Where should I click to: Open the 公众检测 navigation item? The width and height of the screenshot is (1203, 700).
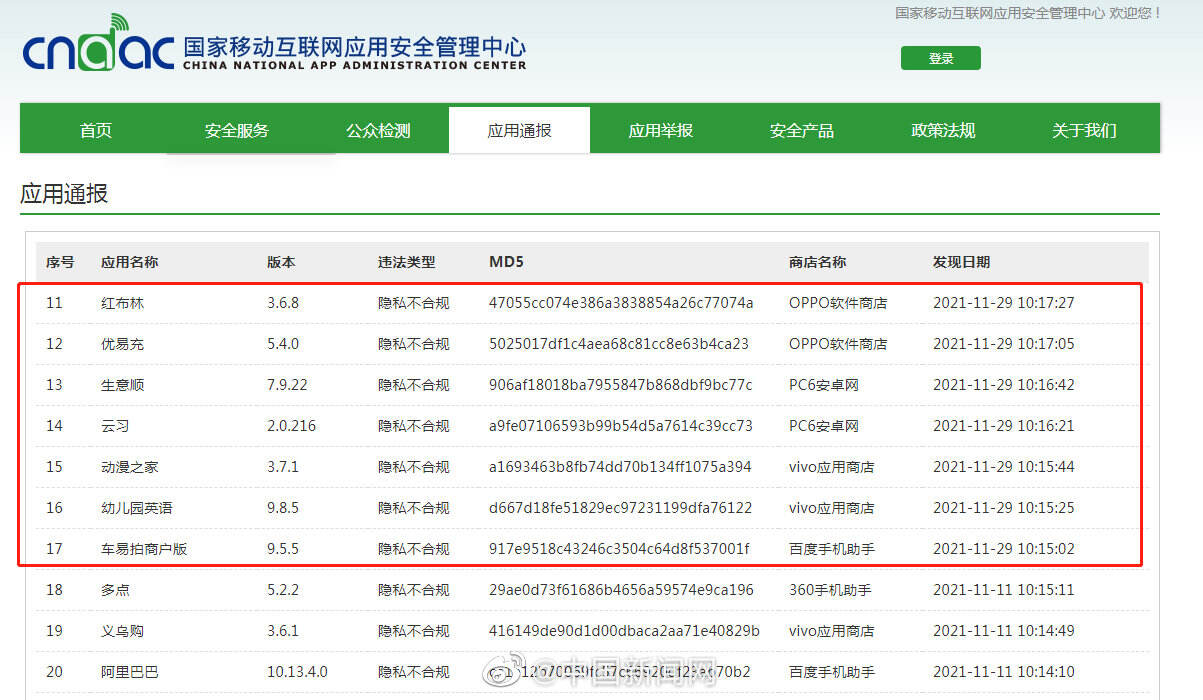tap(378, 130)
